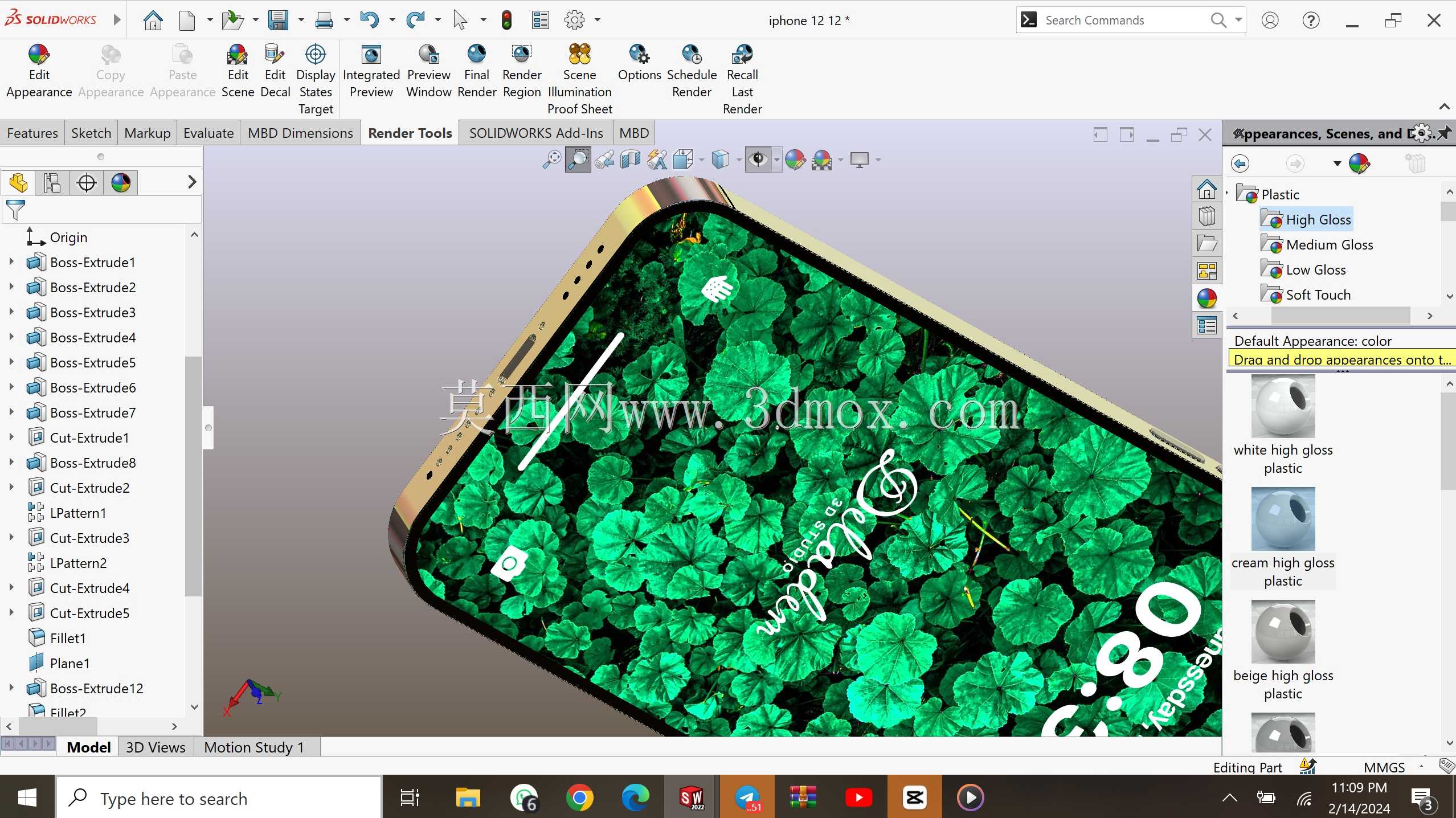The width and height of the screenshot is (1456, 818).
Task: Start the Integrated Preview
Action: click(371, 71)
